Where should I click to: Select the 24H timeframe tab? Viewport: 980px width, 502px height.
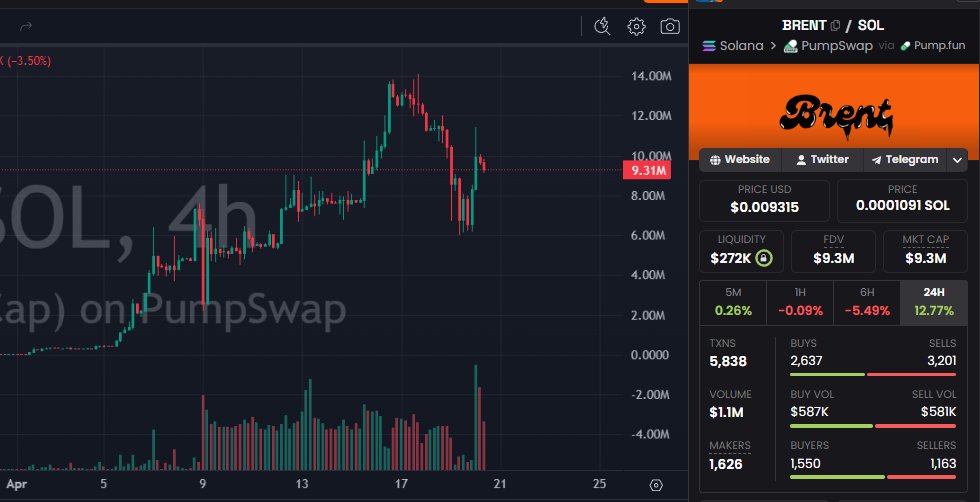pyautogui.click(x=935, y=302)
